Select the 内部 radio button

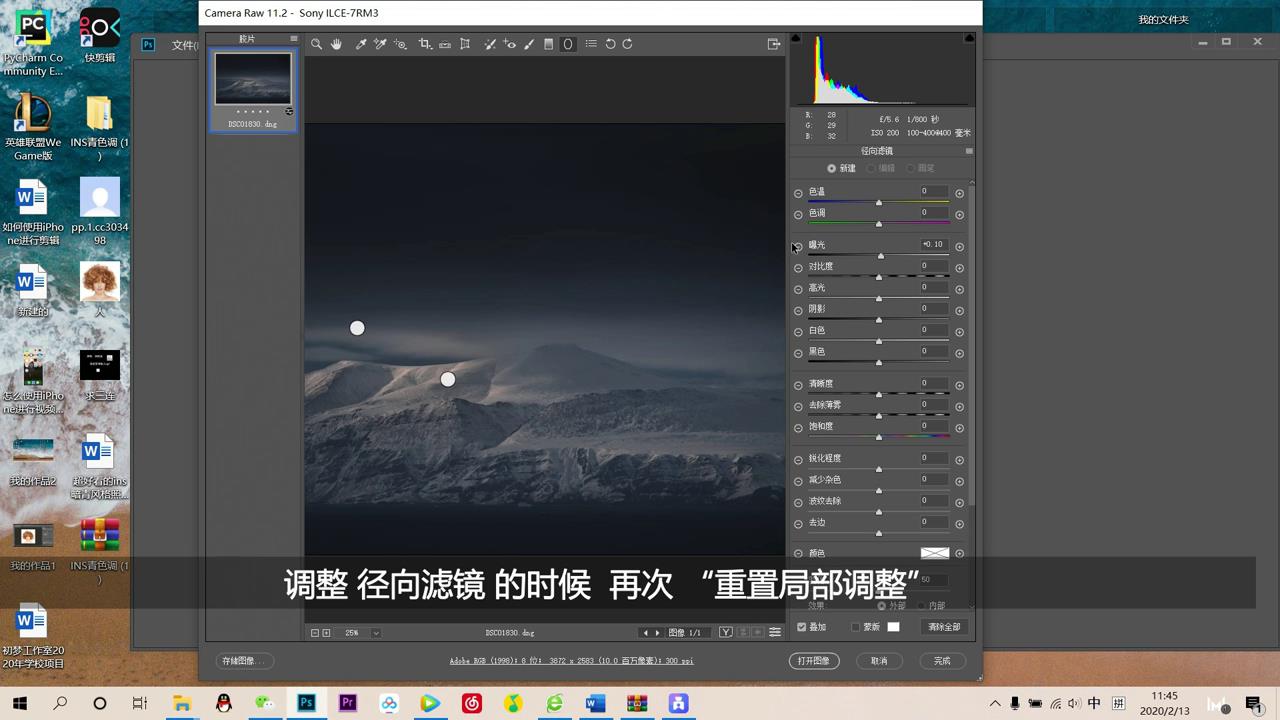pos(922,606)
